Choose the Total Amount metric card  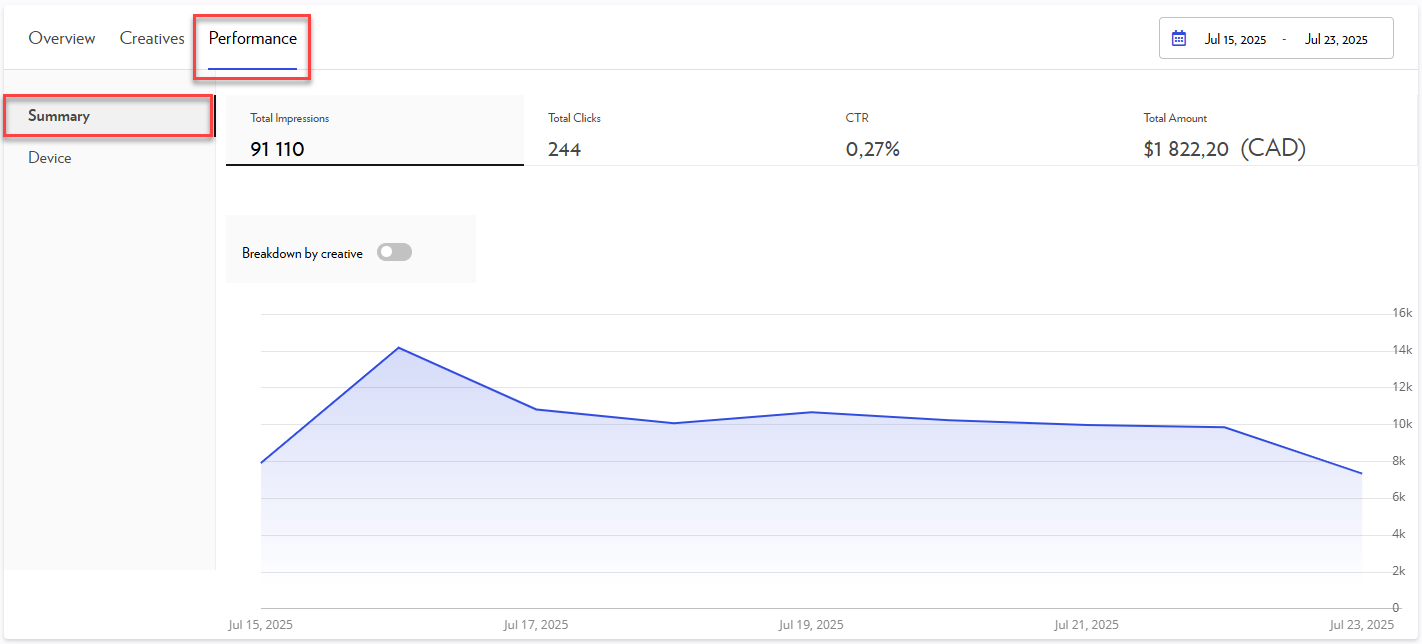1268,134
